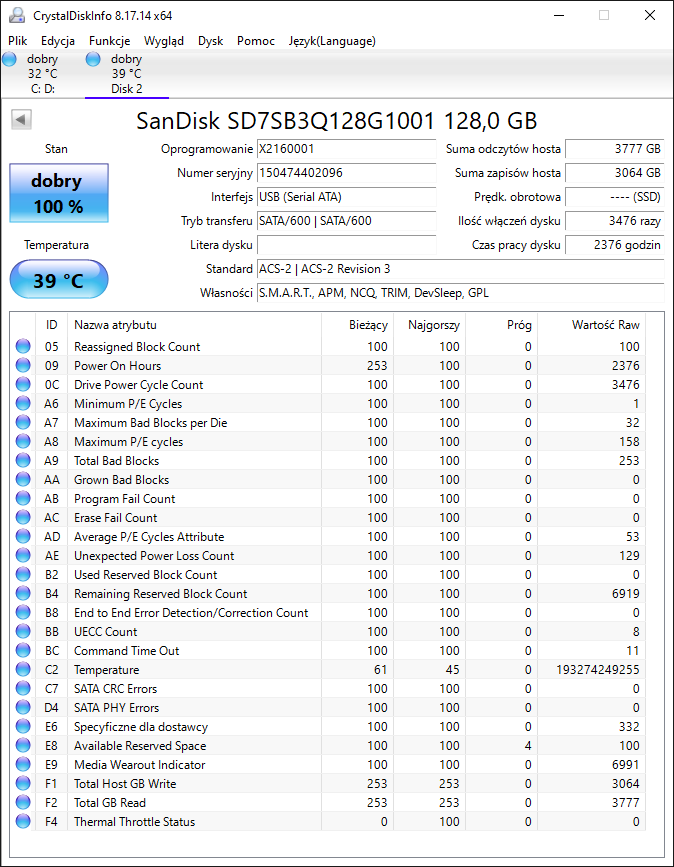Open the Pomoc menu
674x867 pixels.
[255, 41]
